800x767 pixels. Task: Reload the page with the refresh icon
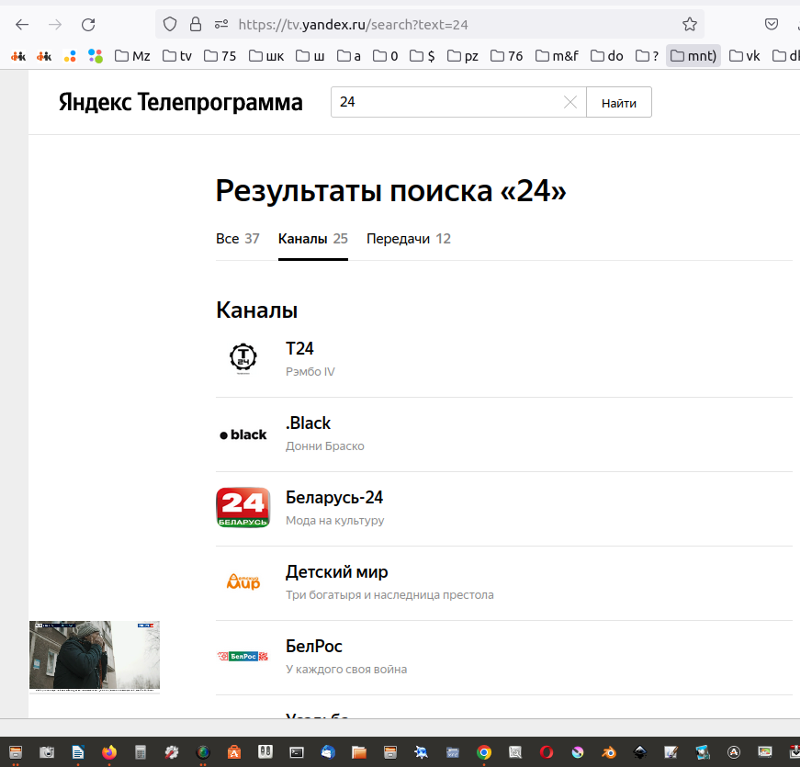[88, 24]
